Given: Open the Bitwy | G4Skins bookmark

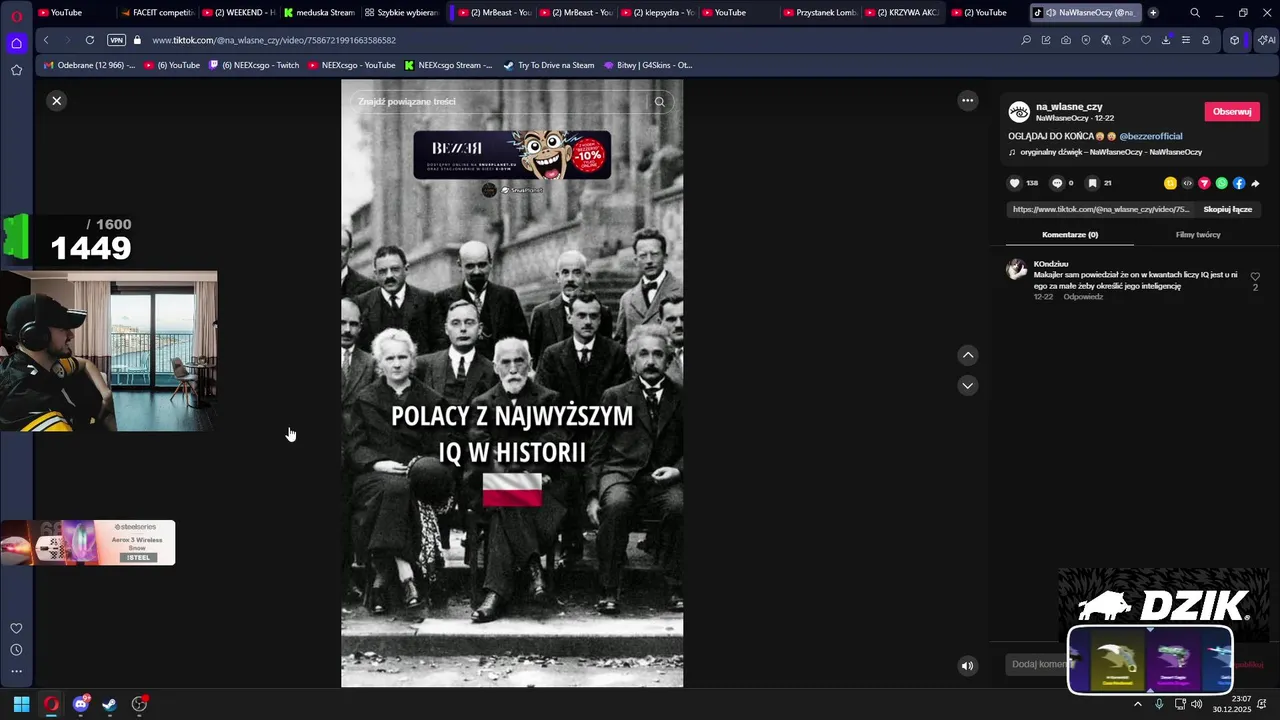Looking at the screenshot, I should [x=647, y=65].
